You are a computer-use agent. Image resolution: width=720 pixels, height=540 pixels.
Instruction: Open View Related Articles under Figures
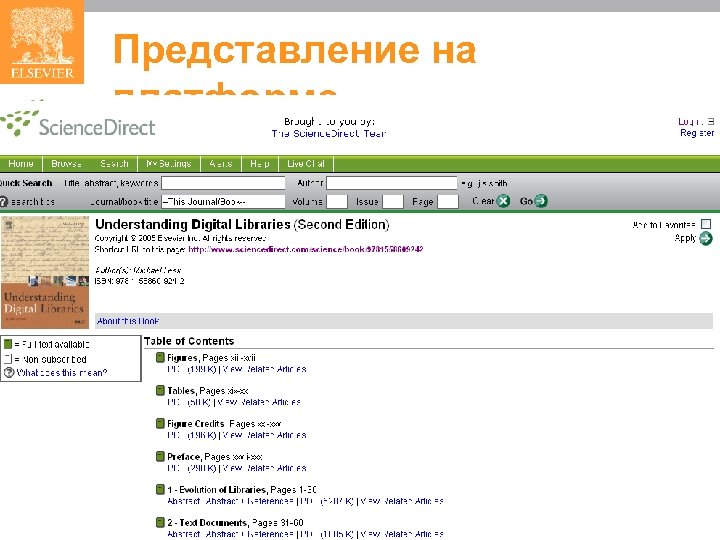pos(264,369)
